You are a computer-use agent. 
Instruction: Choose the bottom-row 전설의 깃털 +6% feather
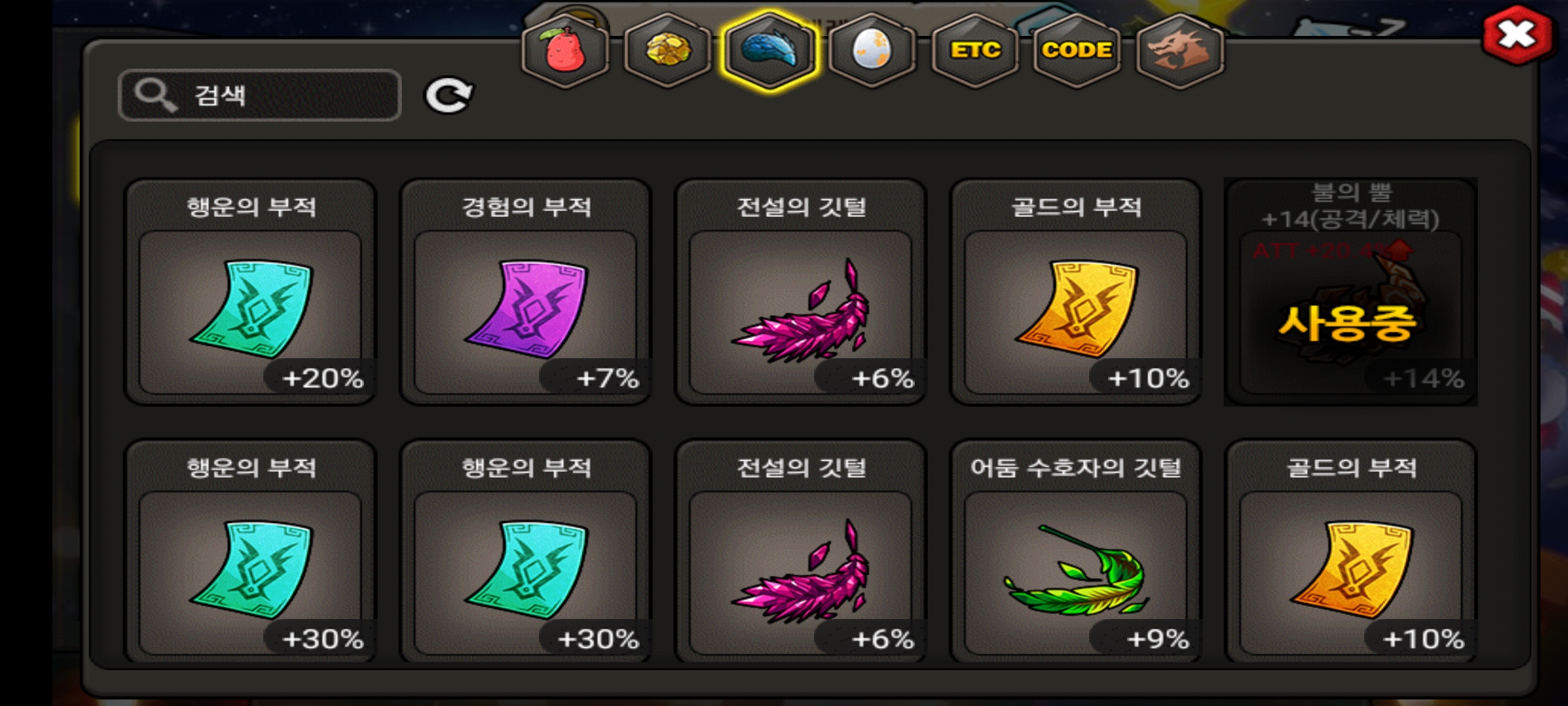(800, 550)
